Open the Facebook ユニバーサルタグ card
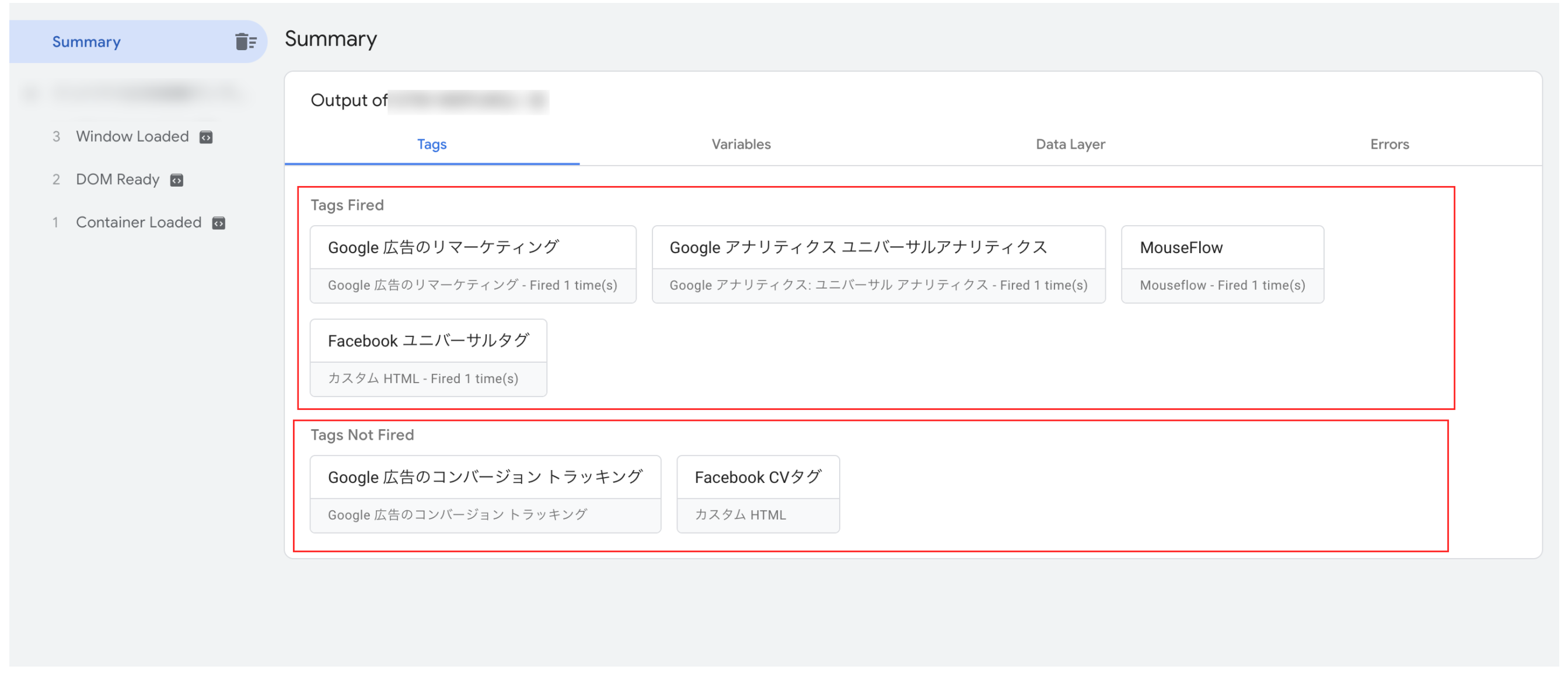The image size is (1568, 673). point(428,341)
